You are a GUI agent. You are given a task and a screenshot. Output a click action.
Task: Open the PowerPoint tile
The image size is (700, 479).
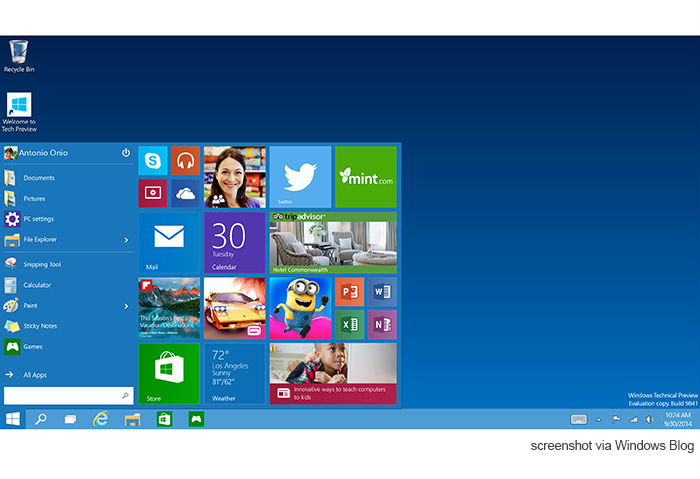point(349,292)
